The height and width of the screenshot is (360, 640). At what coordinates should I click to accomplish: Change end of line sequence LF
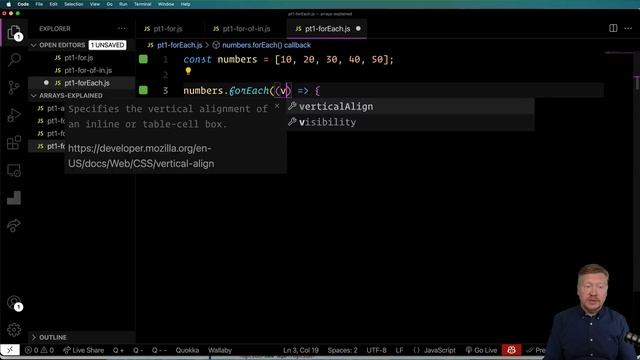pyautogui.click(x=399, y=350)
